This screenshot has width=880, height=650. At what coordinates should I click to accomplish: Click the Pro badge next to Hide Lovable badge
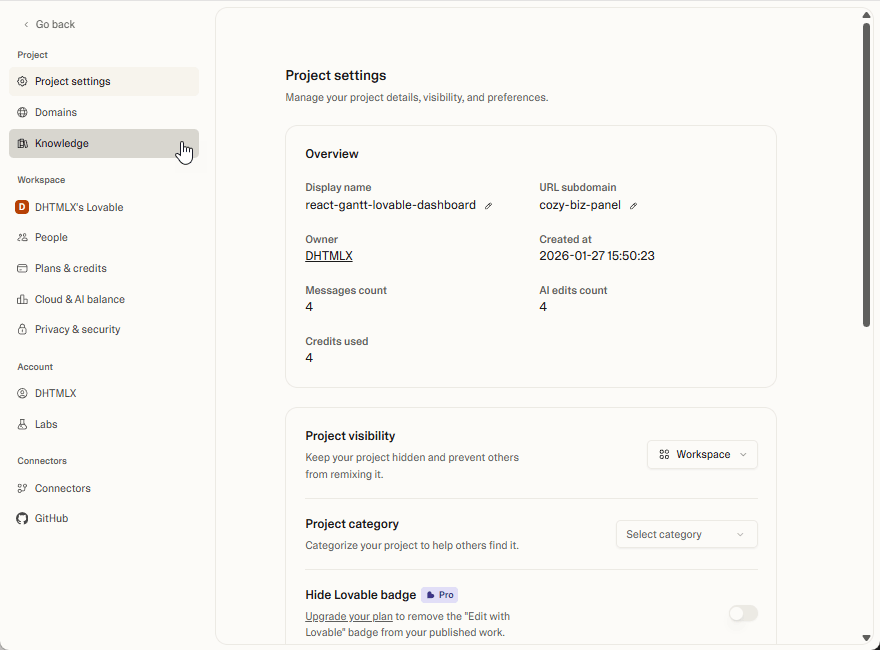[x=439, y=594]
